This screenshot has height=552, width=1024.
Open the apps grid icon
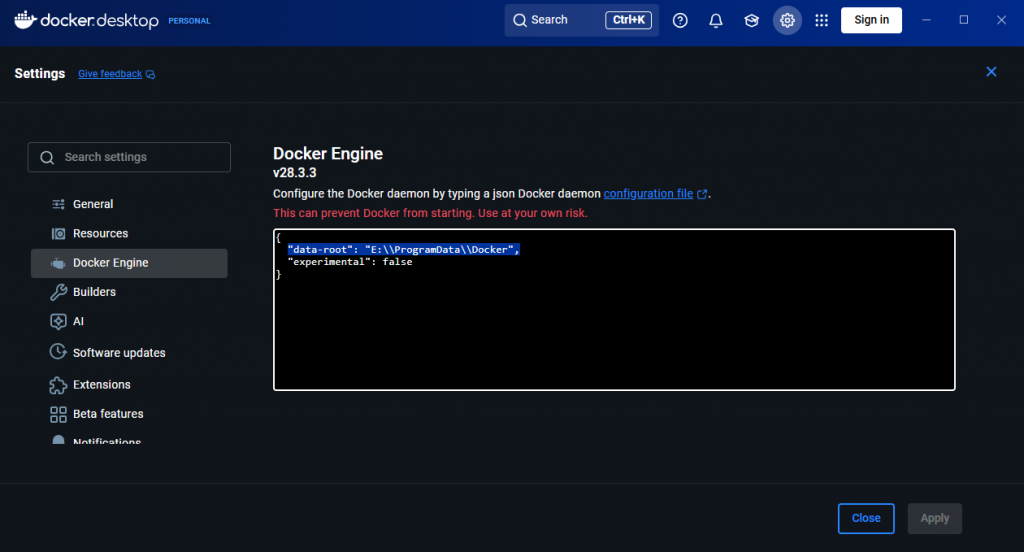pyautogui.click(x=822, y=20)
